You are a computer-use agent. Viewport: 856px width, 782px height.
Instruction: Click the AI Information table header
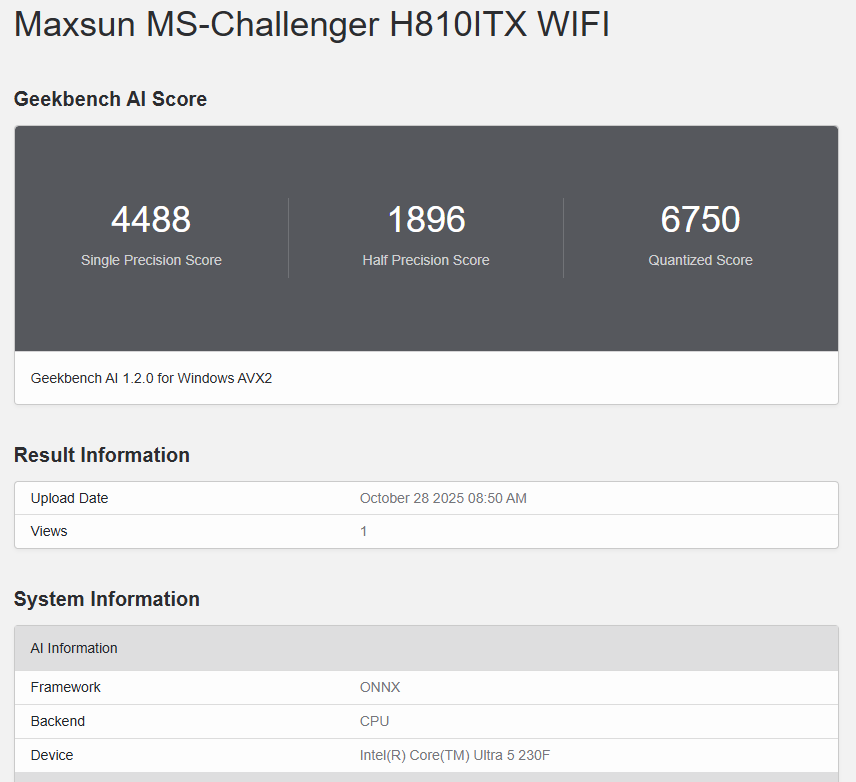426,648
